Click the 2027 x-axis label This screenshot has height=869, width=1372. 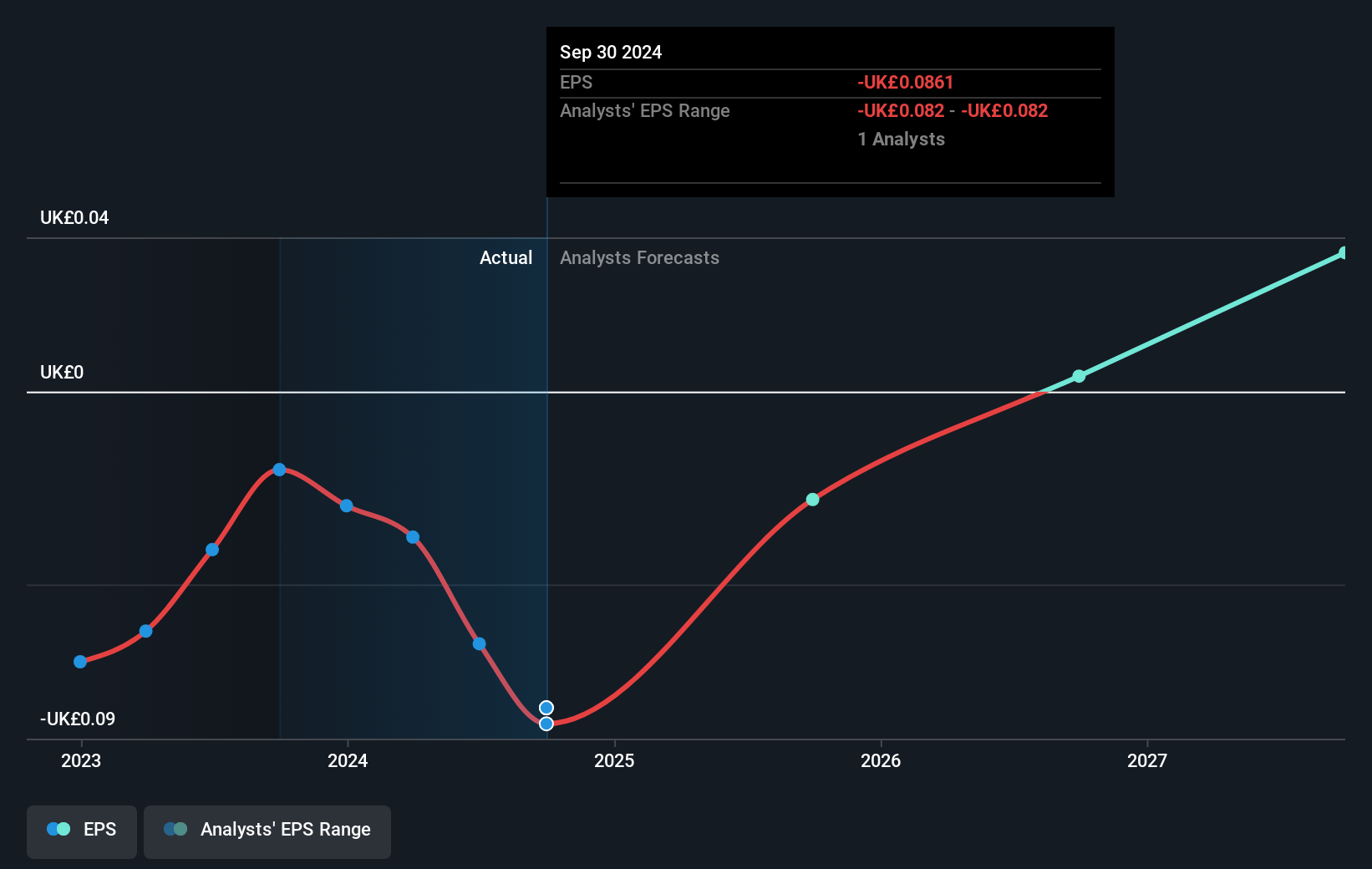(x=1147, y=760)
